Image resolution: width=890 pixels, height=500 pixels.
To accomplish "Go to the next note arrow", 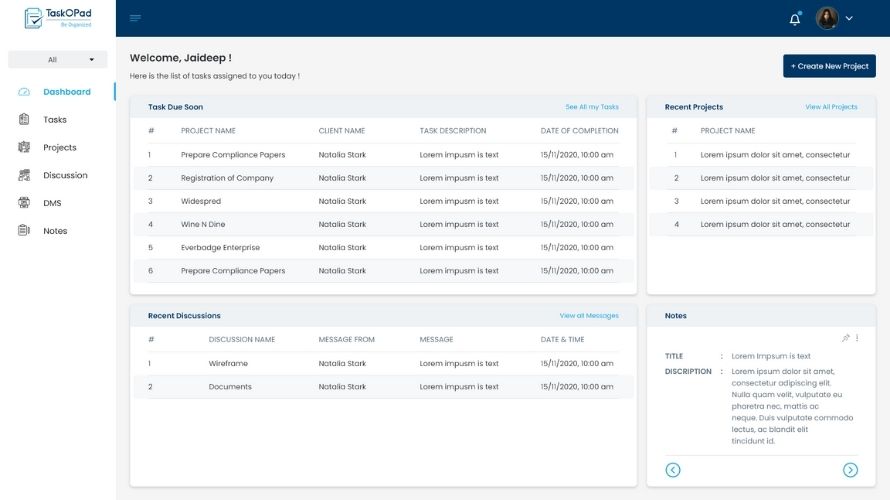I will pyautogui.click(x=850, y=470).
